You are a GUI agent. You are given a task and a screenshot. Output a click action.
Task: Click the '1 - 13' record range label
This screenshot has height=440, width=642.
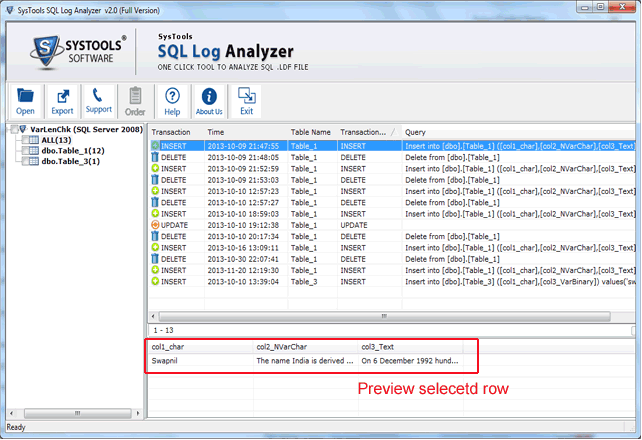pyautogui.click(x=163, y=330)
